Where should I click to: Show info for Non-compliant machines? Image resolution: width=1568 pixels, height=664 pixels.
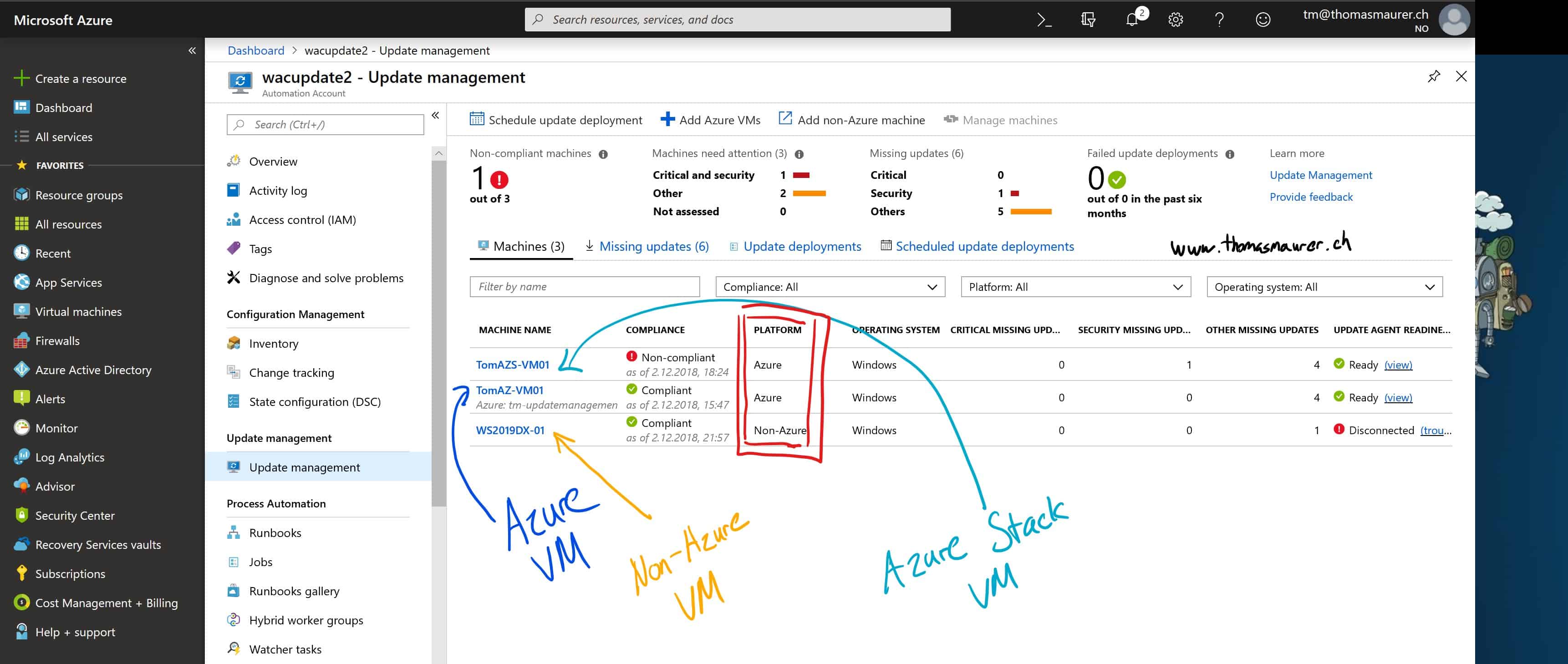point(603,155)
